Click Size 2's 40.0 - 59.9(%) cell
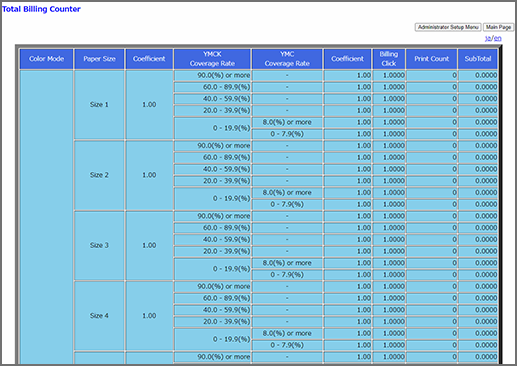The width and height of the screenshot is (517, 366). 212,169
